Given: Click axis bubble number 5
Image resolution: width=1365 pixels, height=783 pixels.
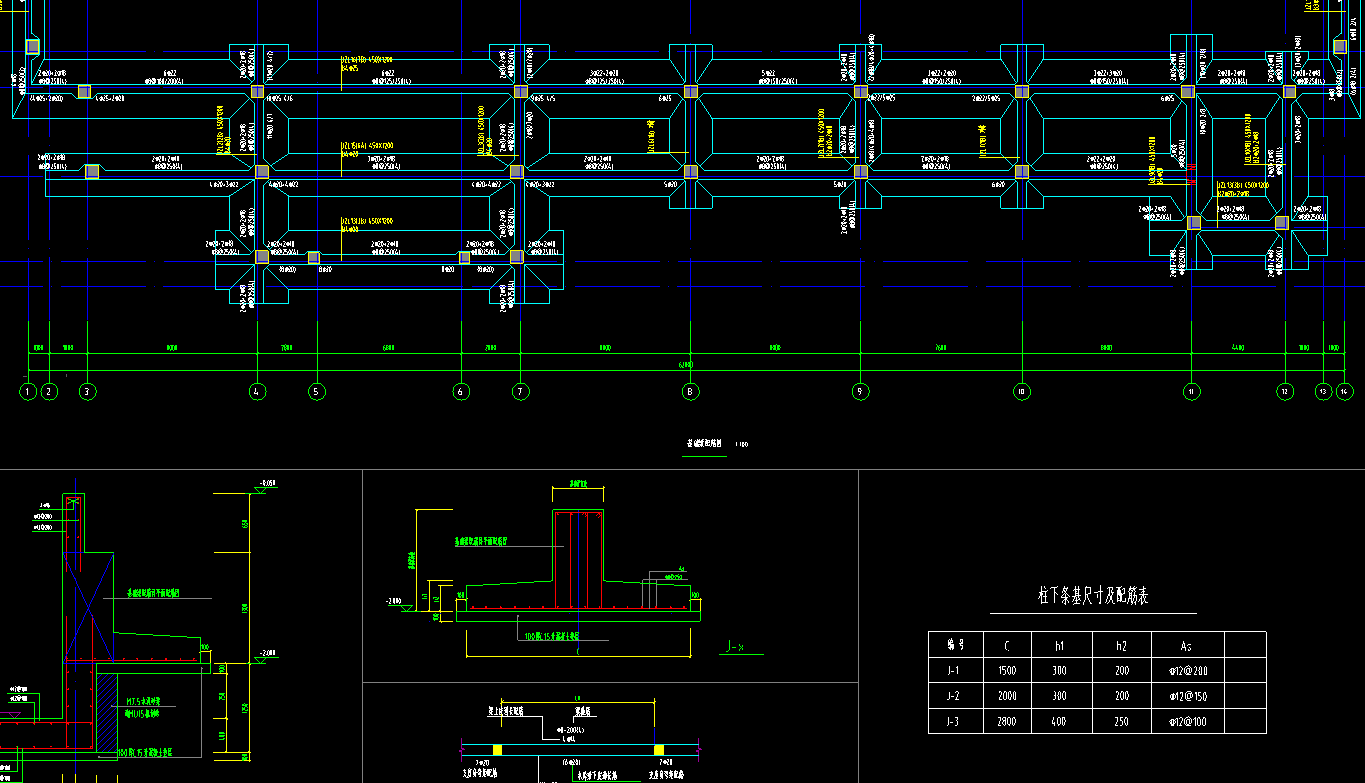Looking at the screenshot, I should click(x=317, y=391).
